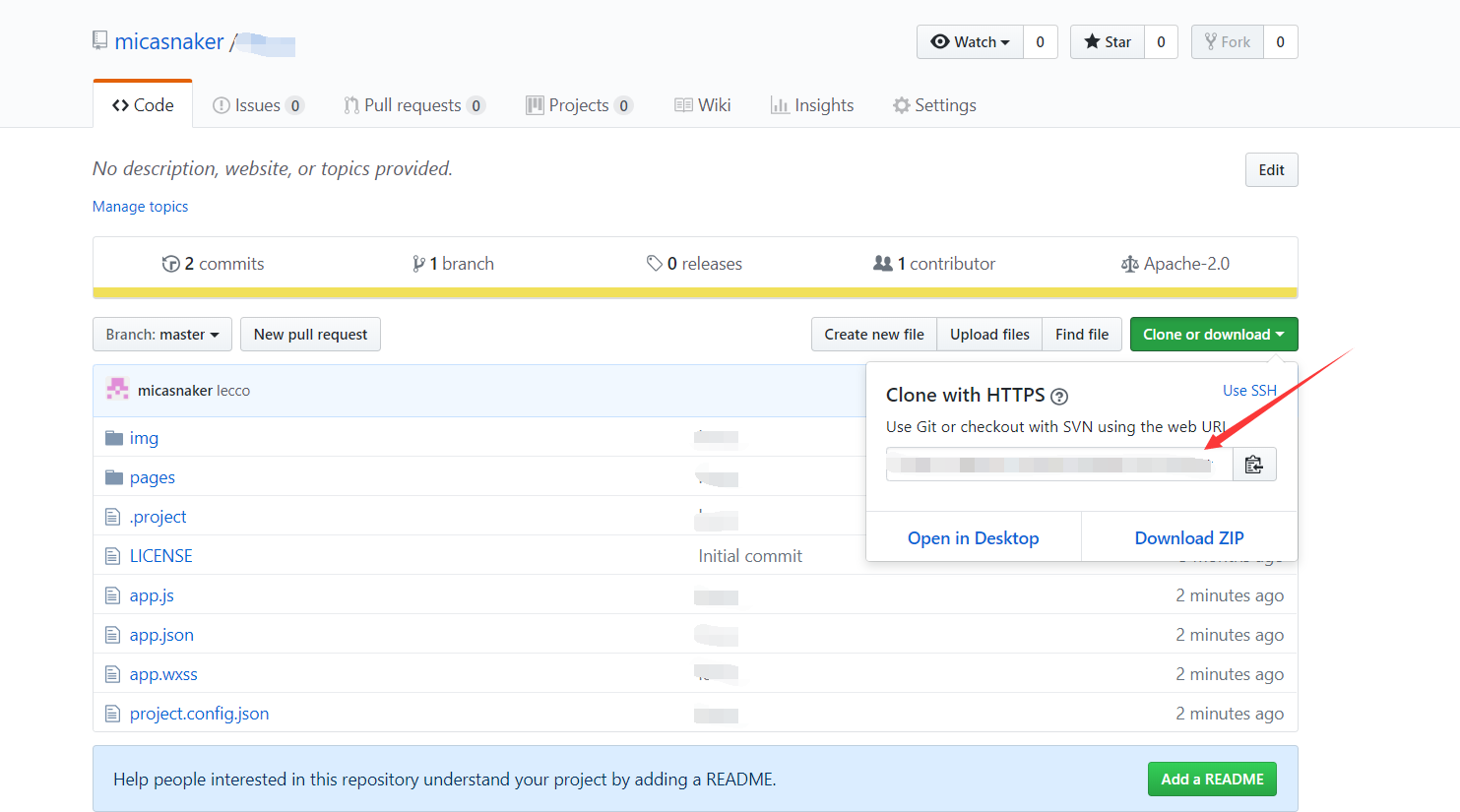1460x812 pixels.
Task: Open the HTTPS clone help icon
Action: (1059, 397)
